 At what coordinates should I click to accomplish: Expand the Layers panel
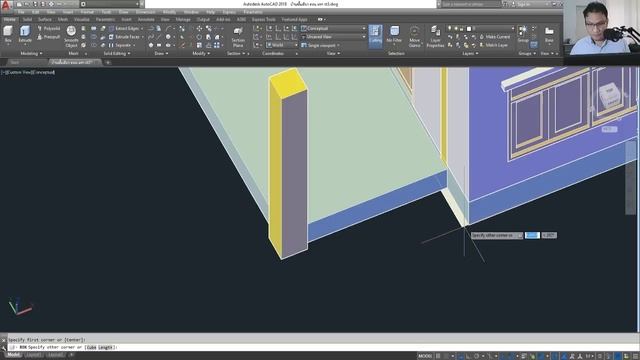point(470,53)
